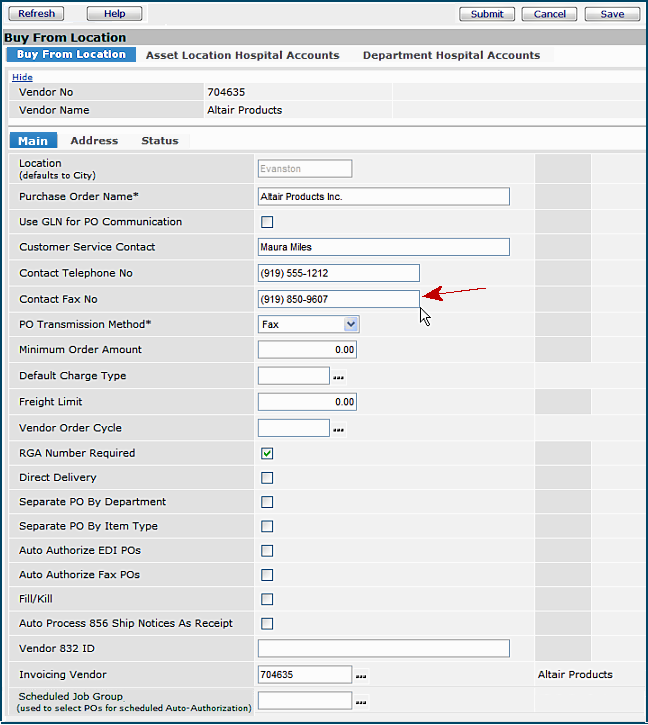Check the Direct Delivery checkbox

click(267, 478)
